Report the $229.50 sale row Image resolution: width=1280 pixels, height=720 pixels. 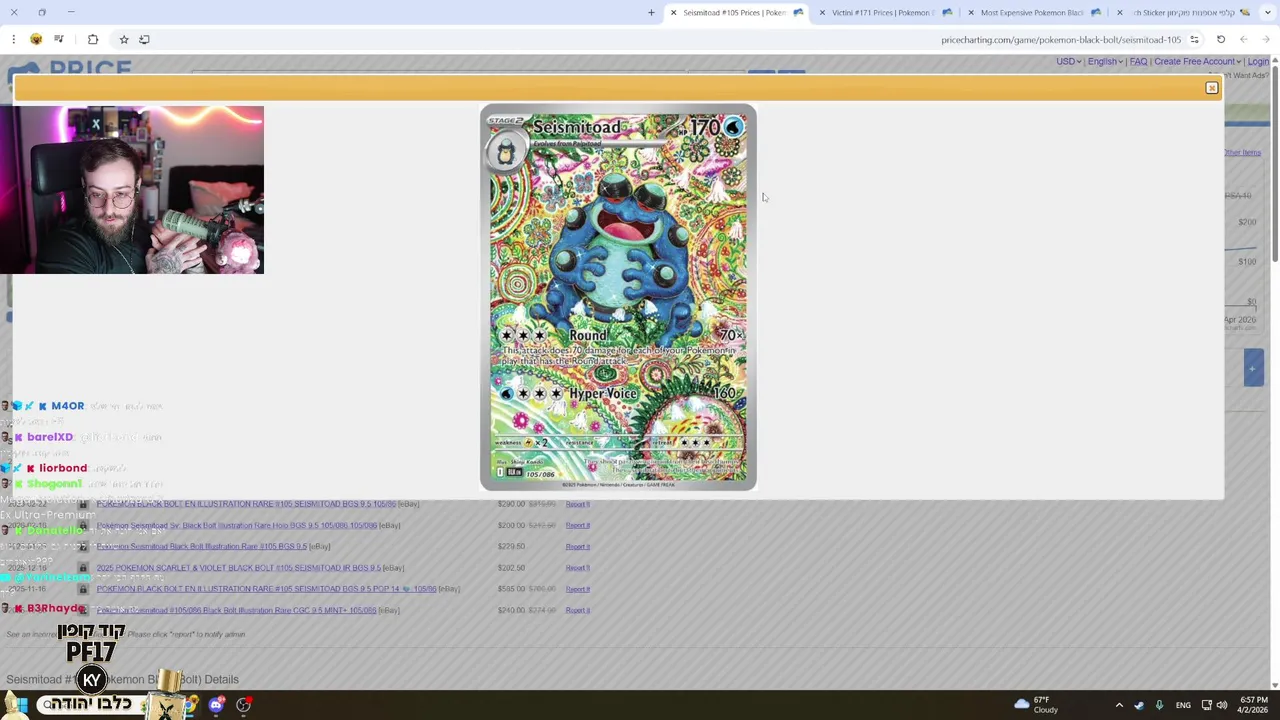point(577,546)
